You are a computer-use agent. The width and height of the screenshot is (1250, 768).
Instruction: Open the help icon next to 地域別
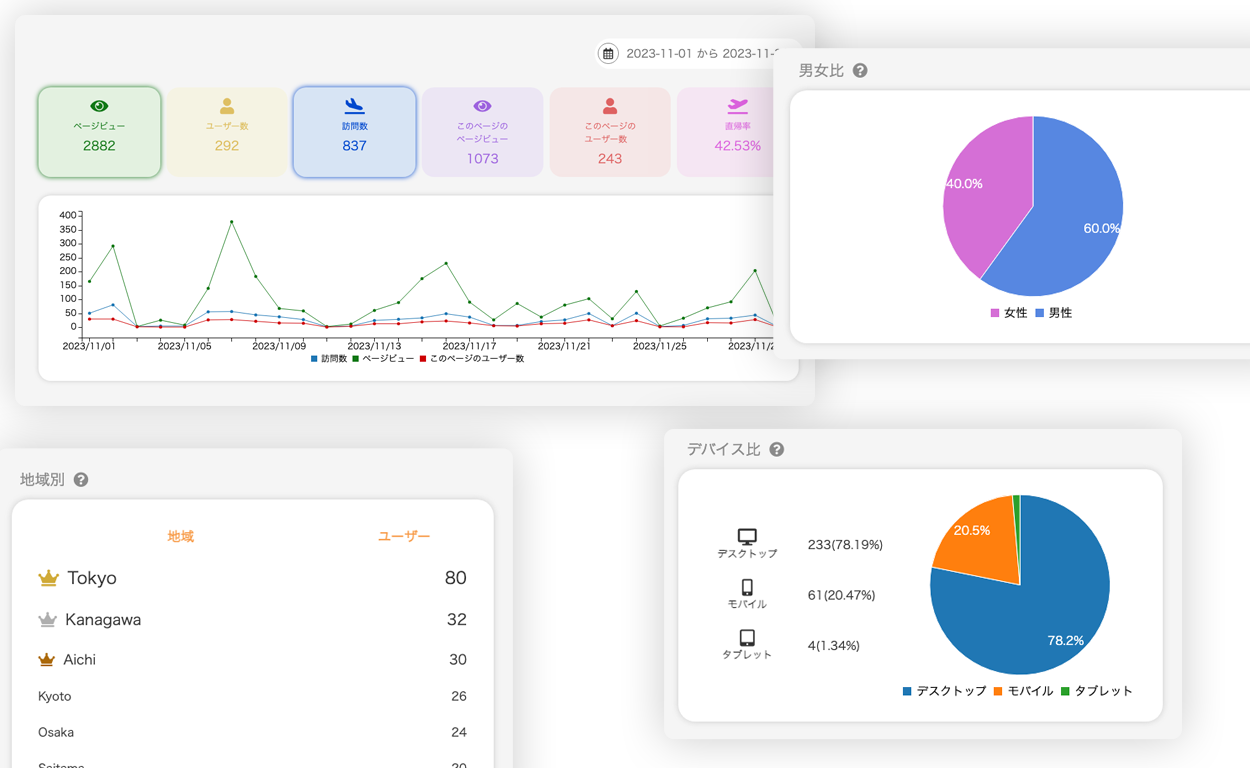[80, 479]
